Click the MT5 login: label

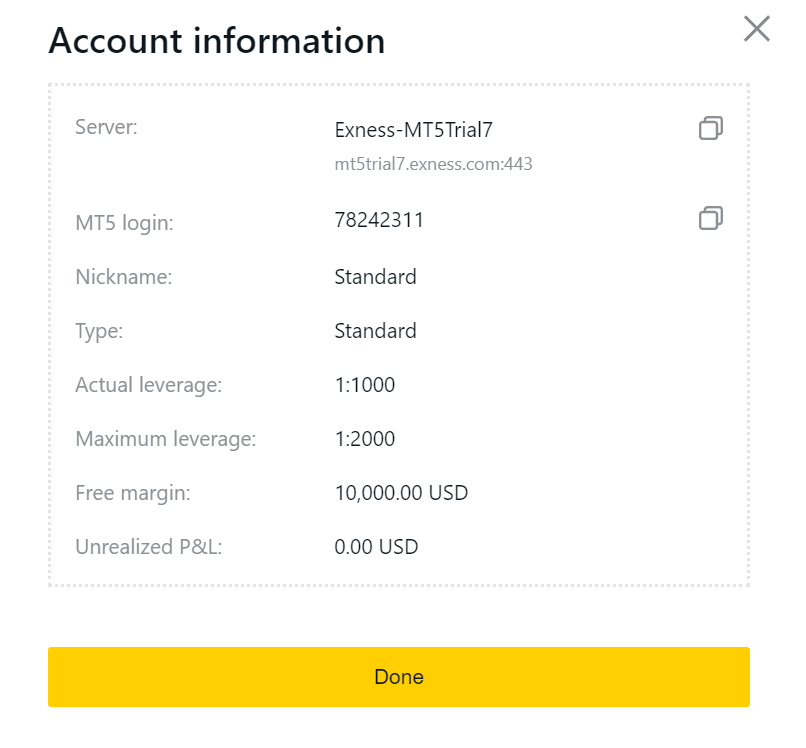pyautogui.click(x=124, y=224)
